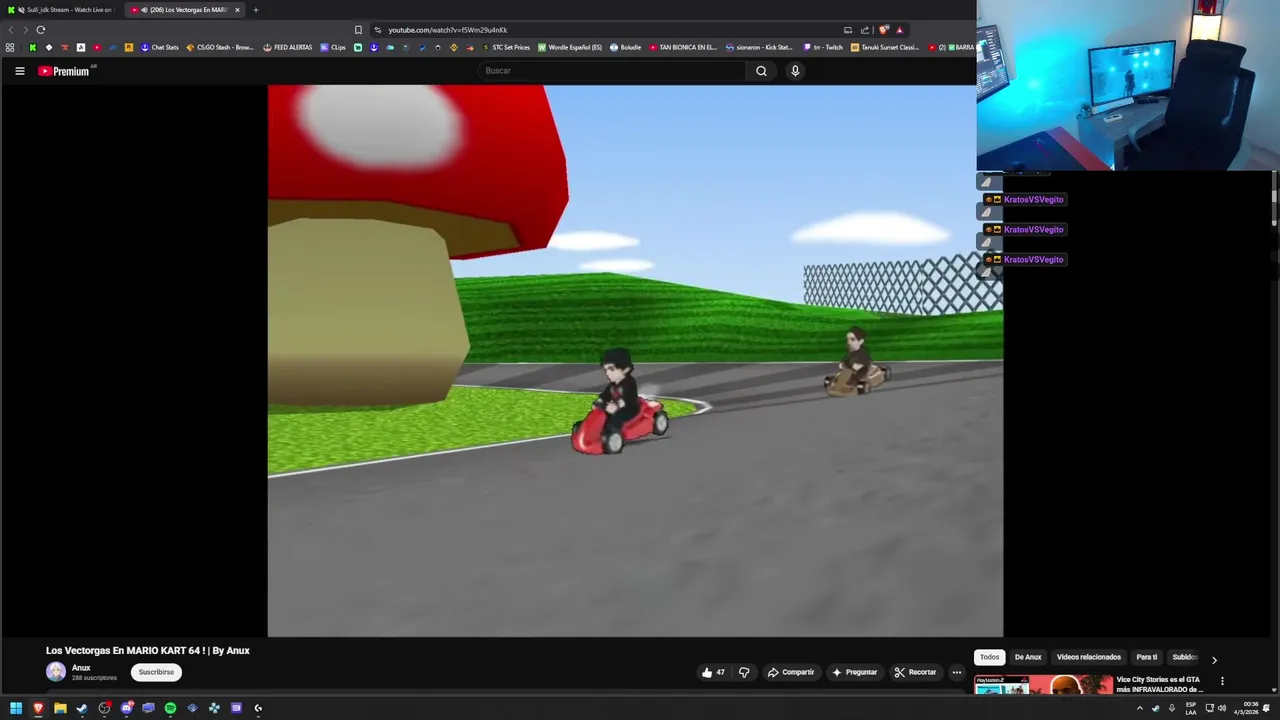Go back with the browser back arrow
This screenshot has height=720, width=1280.
click(11, 30)
